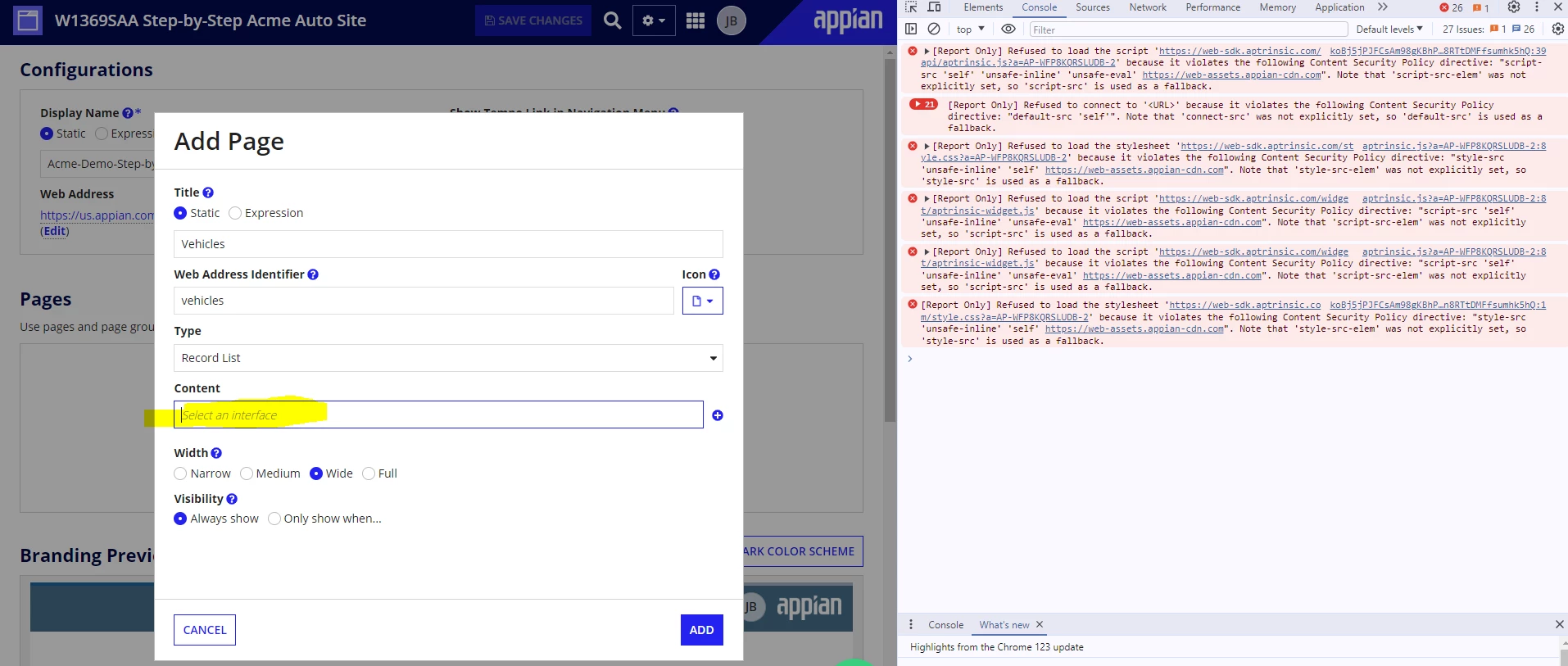Select Only show when visibility option
Viewport: 1568px width, 666px height.
click(274, 519)
